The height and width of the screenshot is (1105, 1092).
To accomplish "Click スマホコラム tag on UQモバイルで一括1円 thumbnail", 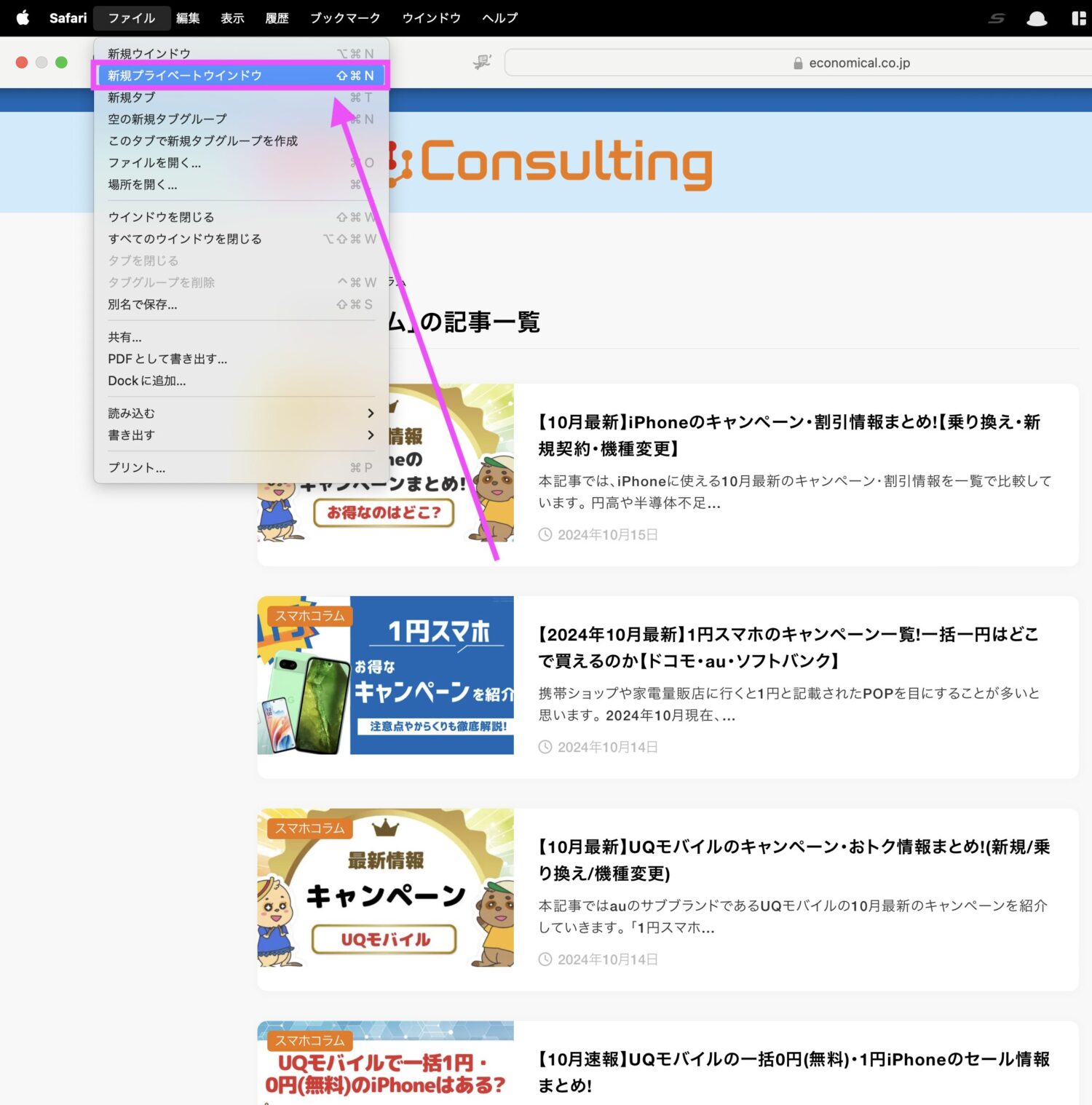I will pos(309,1041).
